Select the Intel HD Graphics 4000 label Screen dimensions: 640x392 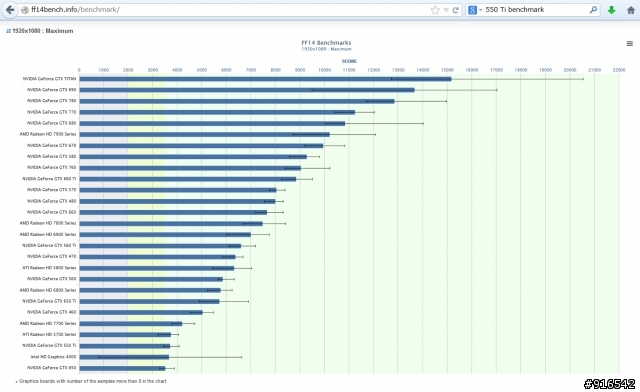53,357
